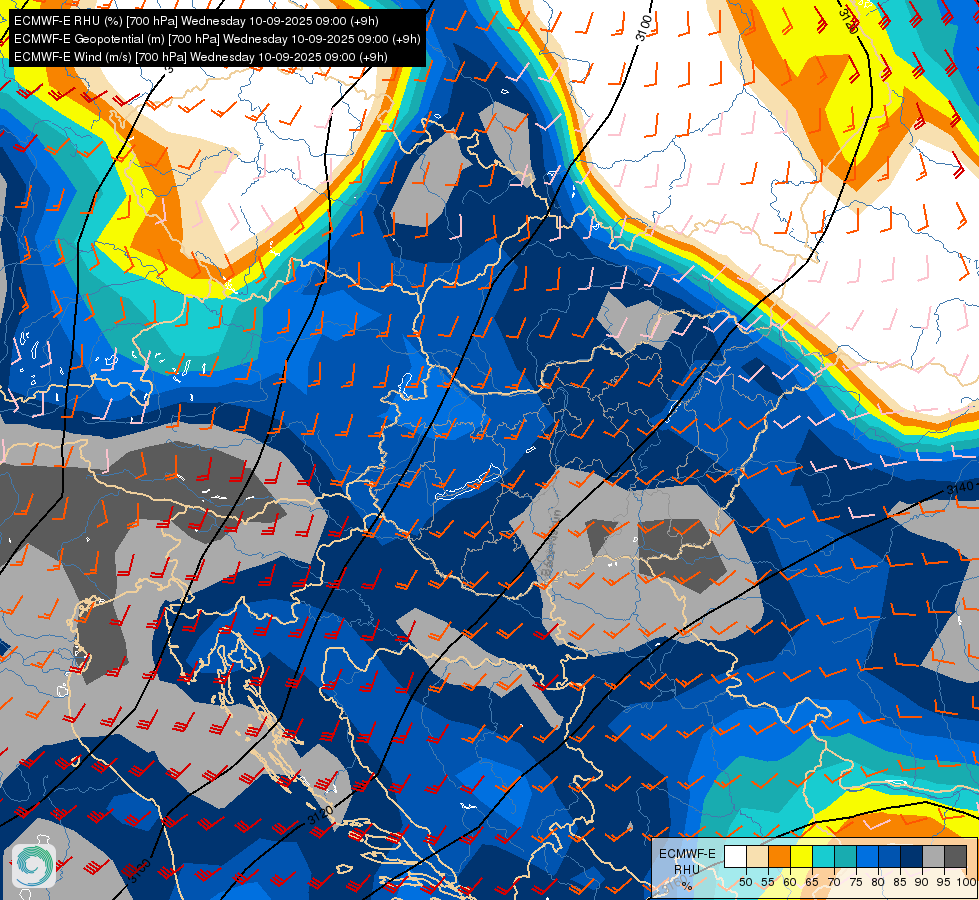Click the '50' legend tick label

coord(746,882)
